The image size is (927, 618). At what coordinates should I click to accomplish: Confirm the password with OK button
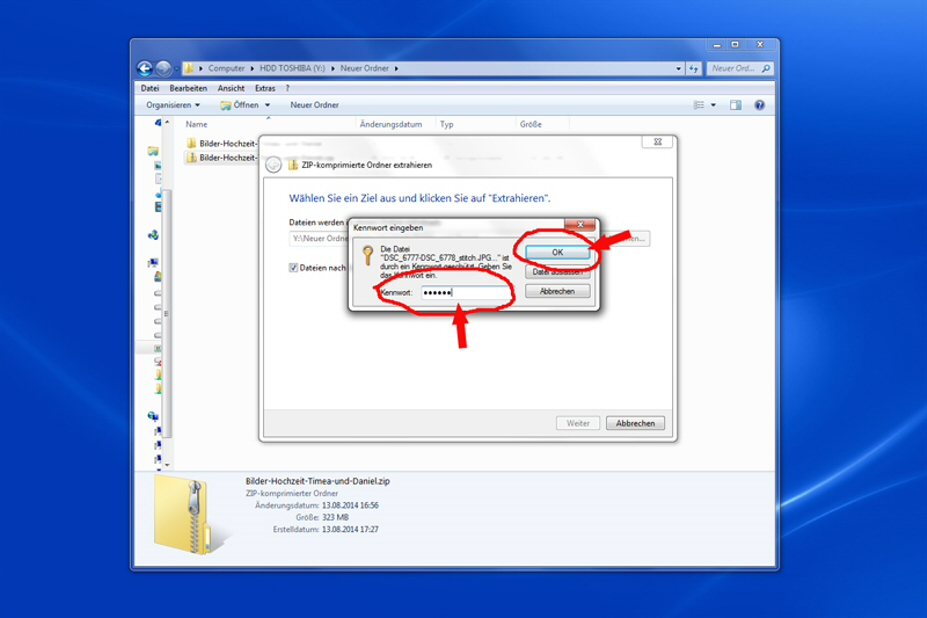557,252
